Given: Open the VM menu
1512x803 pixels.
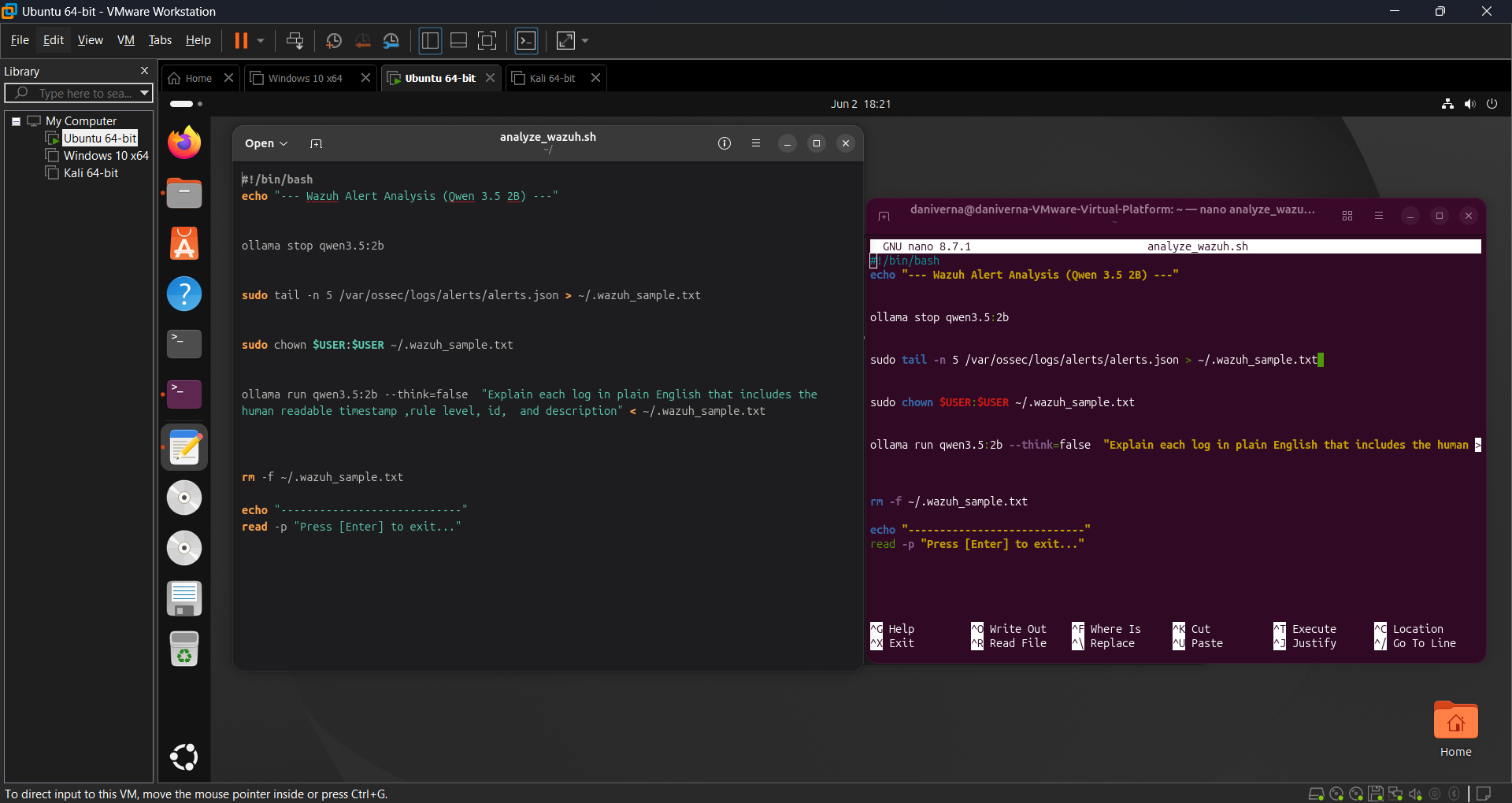Looking at the screenshot, I should coord(126,40).
